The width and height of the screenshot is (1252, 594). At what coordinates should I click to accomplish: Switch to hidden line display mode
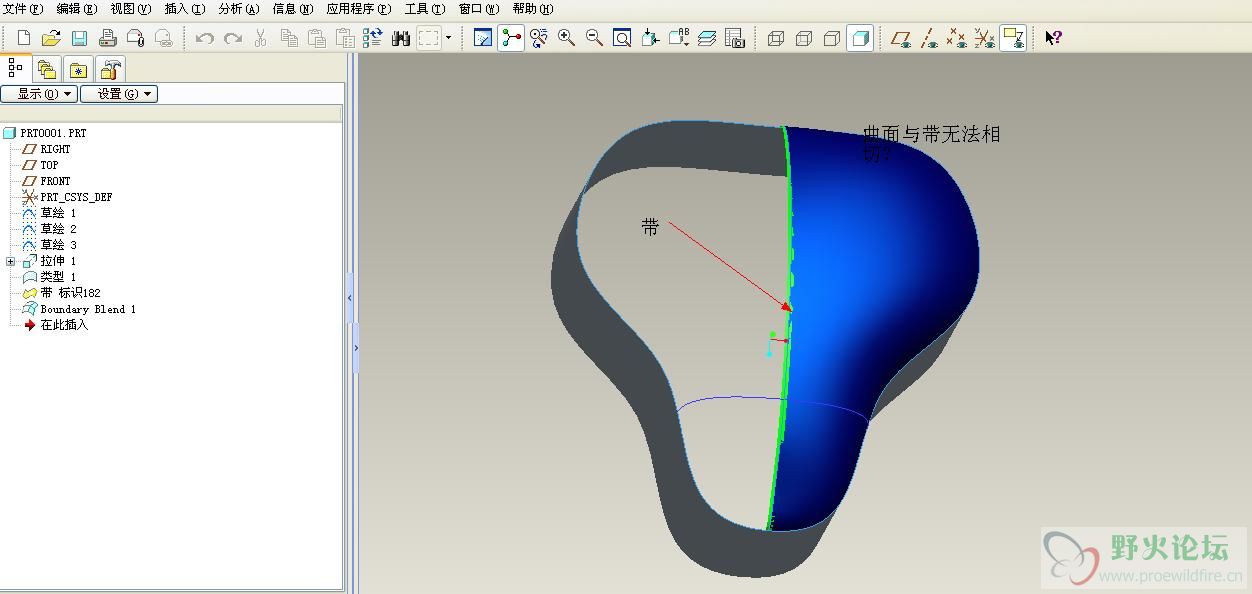(x=804, y=38)
